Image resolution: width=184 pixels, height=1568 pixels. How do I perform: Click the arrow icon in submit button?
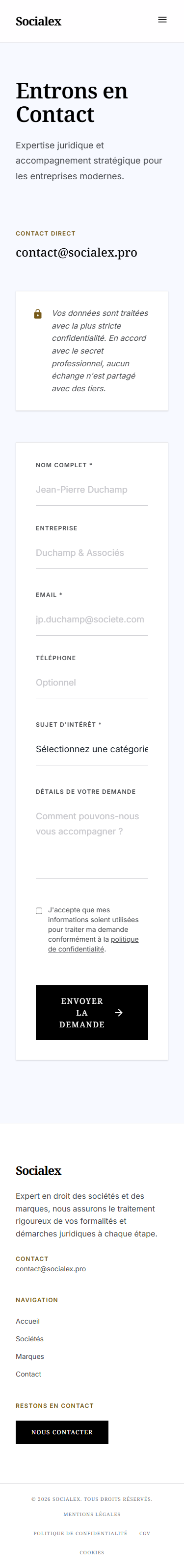(118, 1013)
